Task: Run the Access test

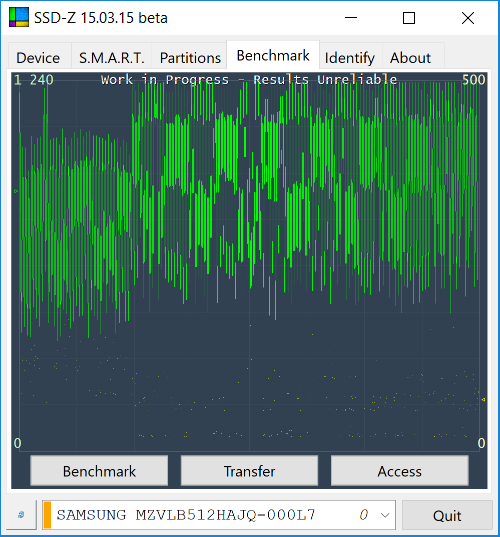Action: pyautogui.click(x=400, y=471)
